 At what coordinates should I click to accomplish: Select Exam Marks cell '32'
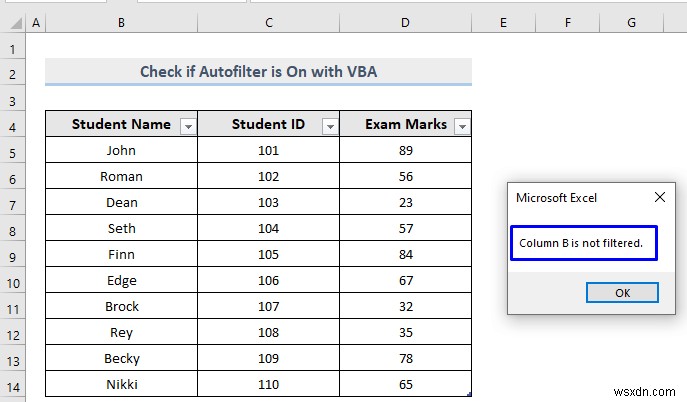pyautogui.click(x=405, y=306)
